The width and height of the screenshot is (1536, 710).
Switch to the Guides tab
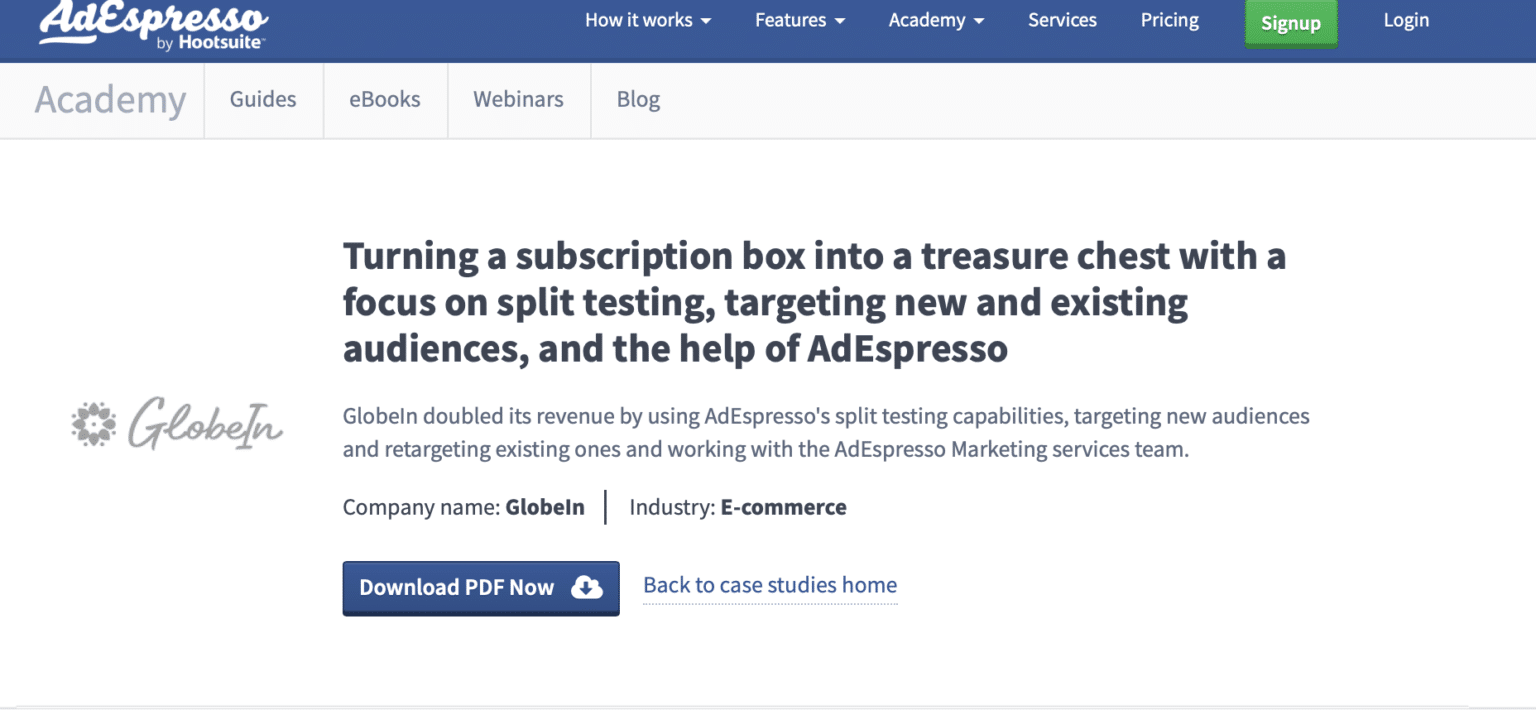tap(263, 100)
